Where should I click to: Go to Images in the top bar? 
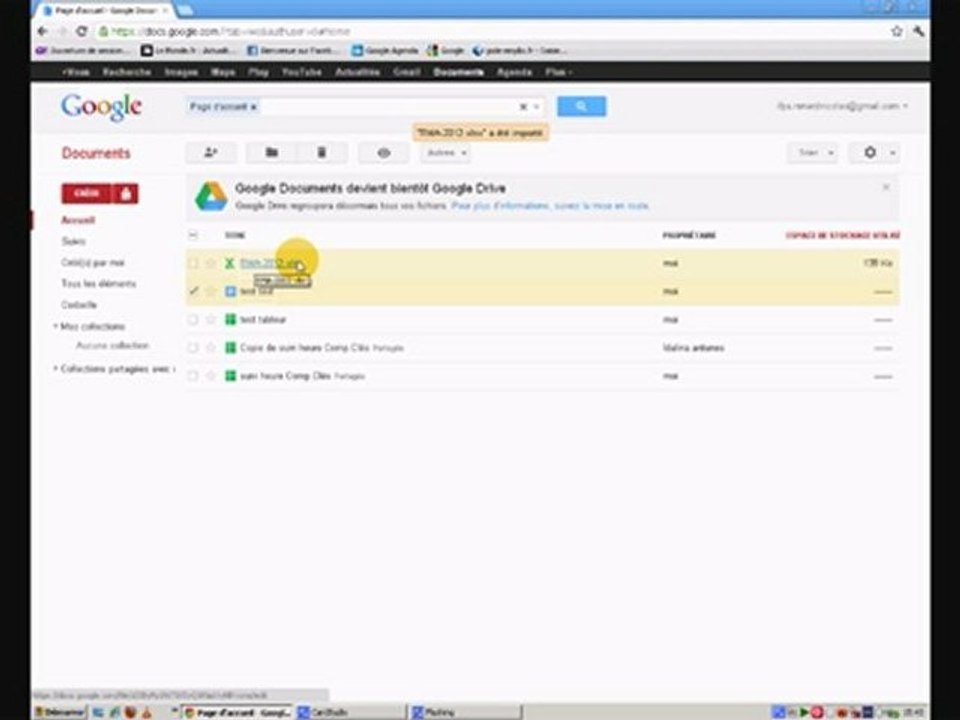[x=181, y=72]
